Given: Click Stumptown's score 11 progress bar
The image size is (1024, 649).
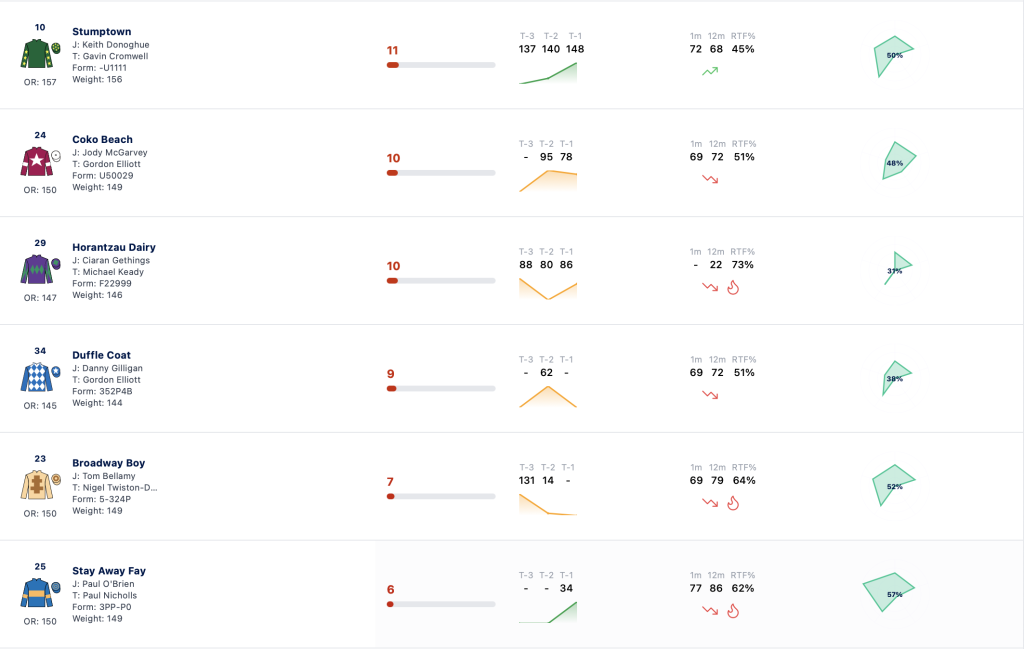Looking at the screenshot, I should (x=441, y=65).
